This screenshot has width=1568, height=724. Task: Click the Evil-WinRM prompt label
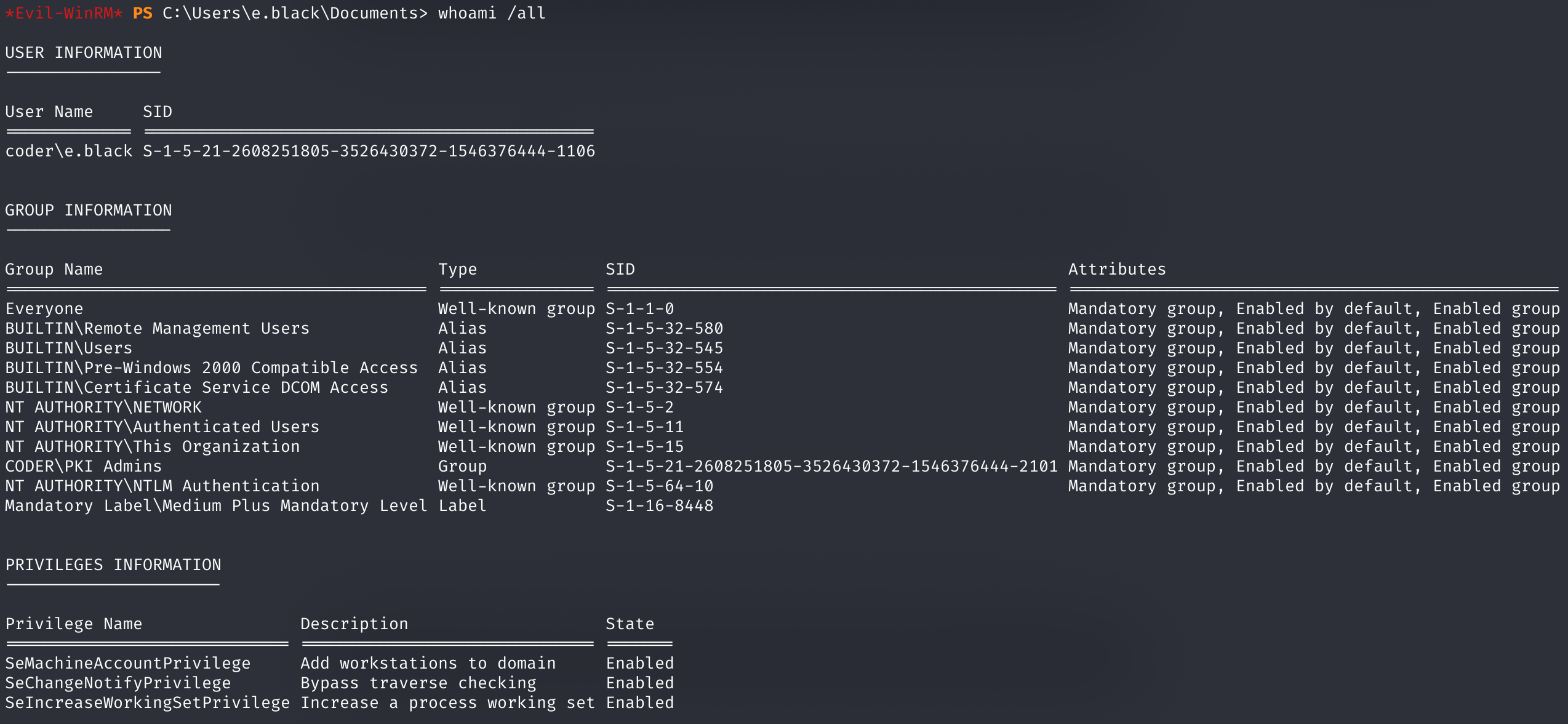tap(64, 13)
